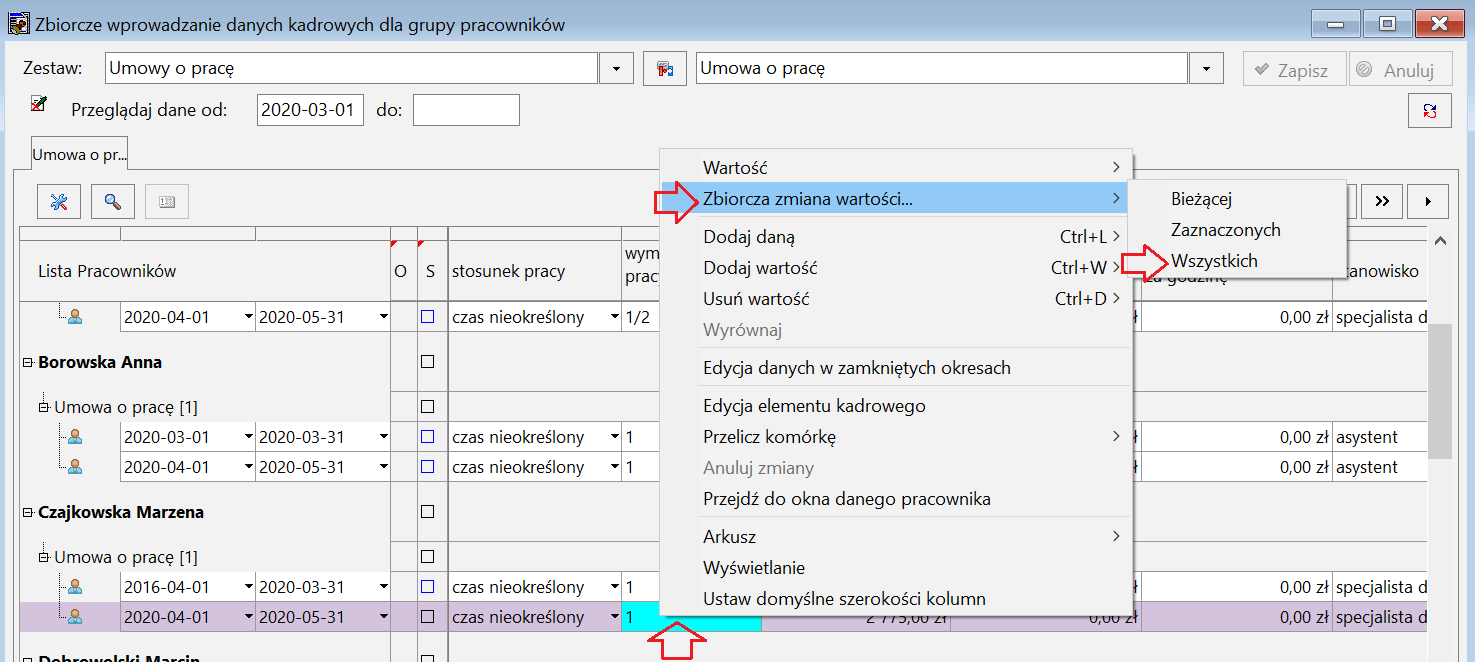The image size is (1475, 662).
Task: Click the greyed keyboard icon in toolbar
Action: click(x=167, y=201)
